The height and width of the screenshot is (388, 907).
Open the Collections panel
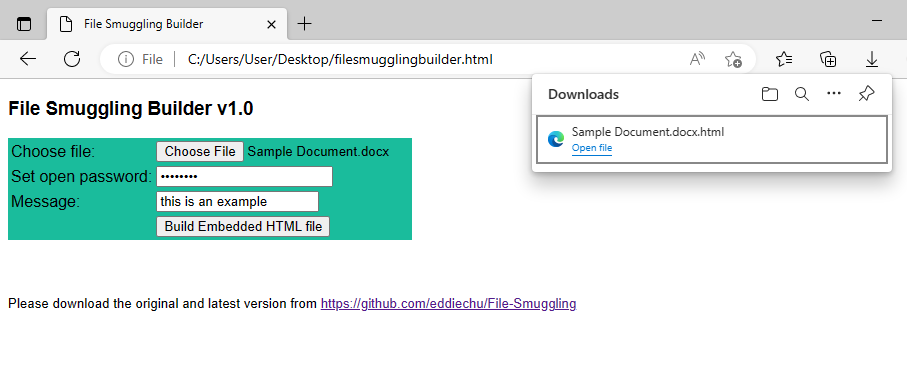pyautogui.click(x=828, y=59)
